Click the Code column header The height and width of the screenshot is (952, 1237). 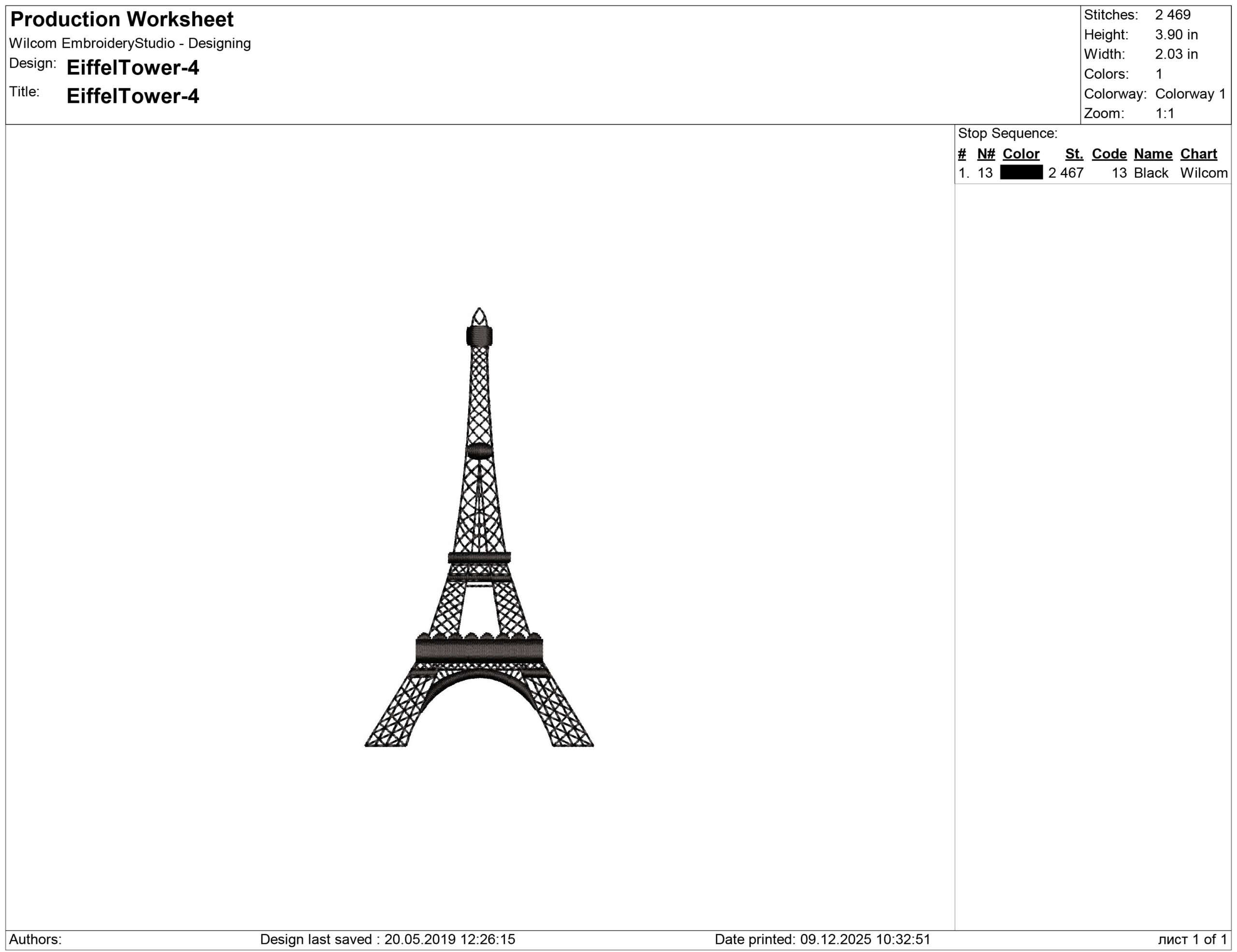(x=1109, y=154)
